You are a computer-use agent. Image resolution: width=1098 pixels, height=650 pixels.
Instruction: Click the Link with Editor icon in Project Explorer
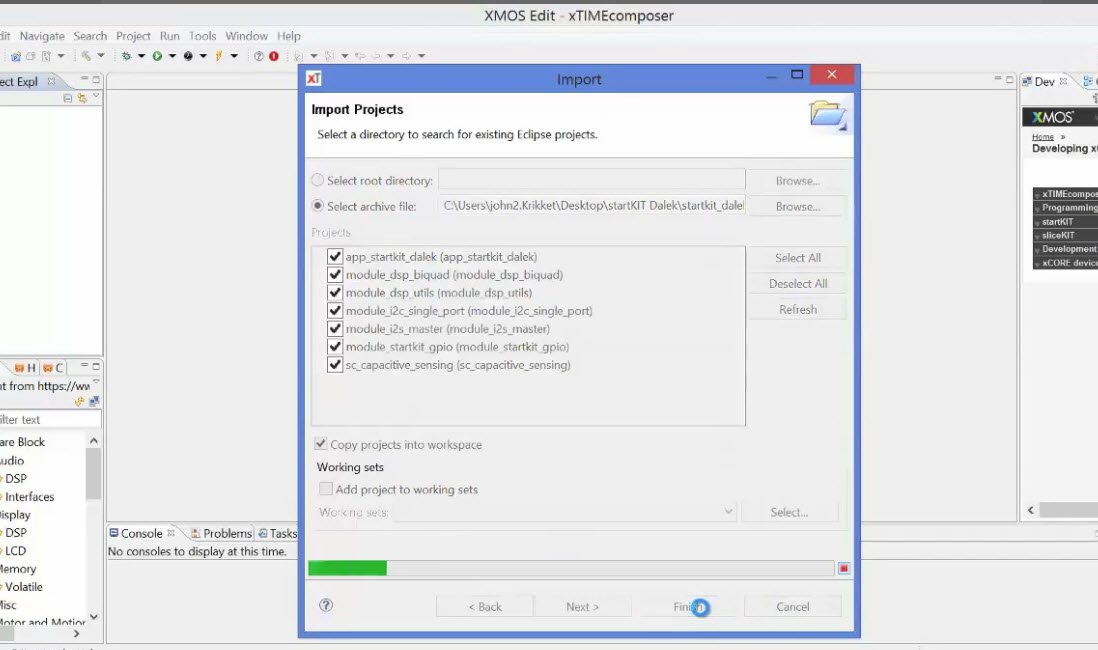[x=83, y=98]
